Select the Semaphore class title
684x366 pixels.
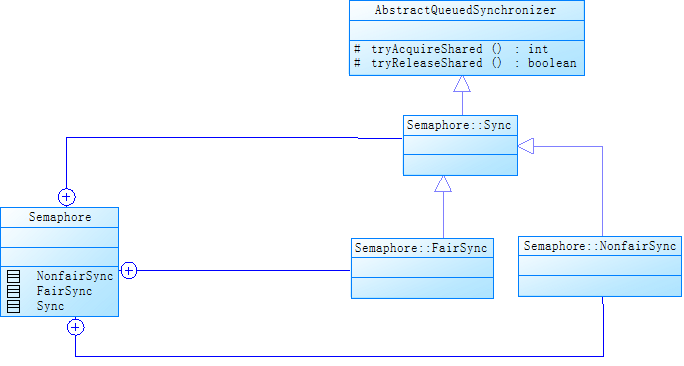60,217
